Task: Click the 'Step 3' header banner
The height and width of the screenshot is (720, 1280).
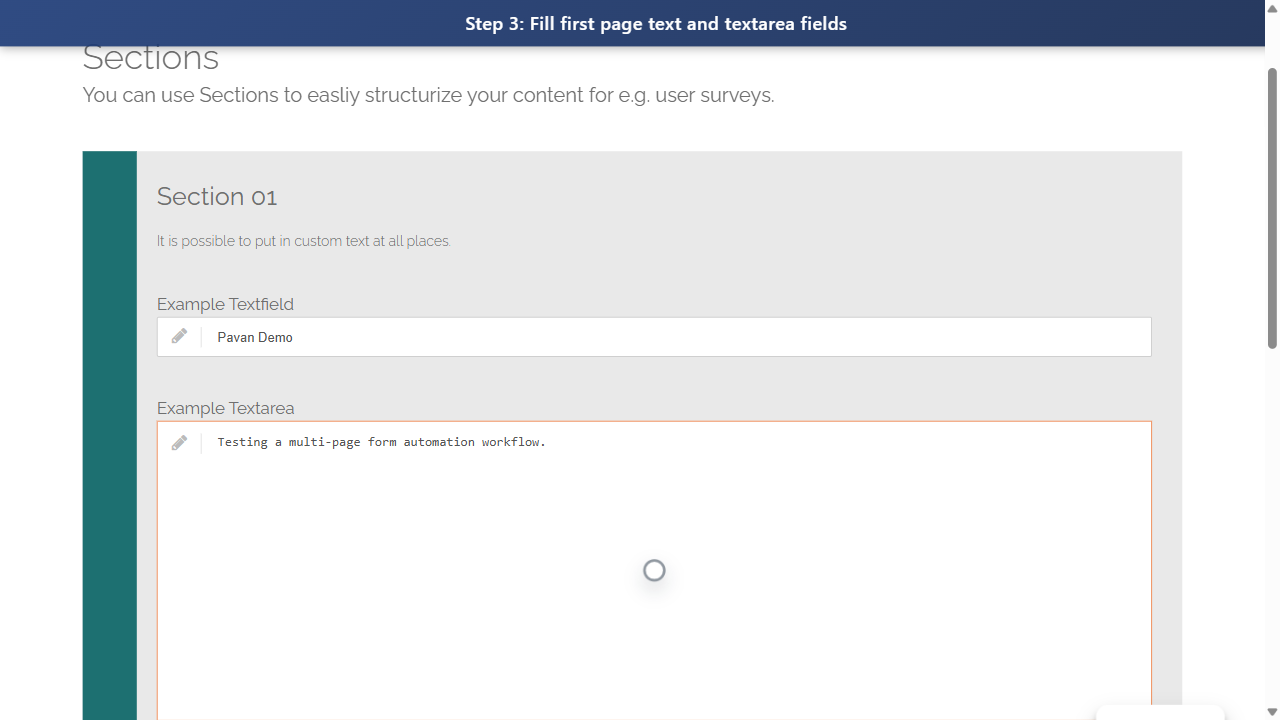Action: [x=655, y=23]
